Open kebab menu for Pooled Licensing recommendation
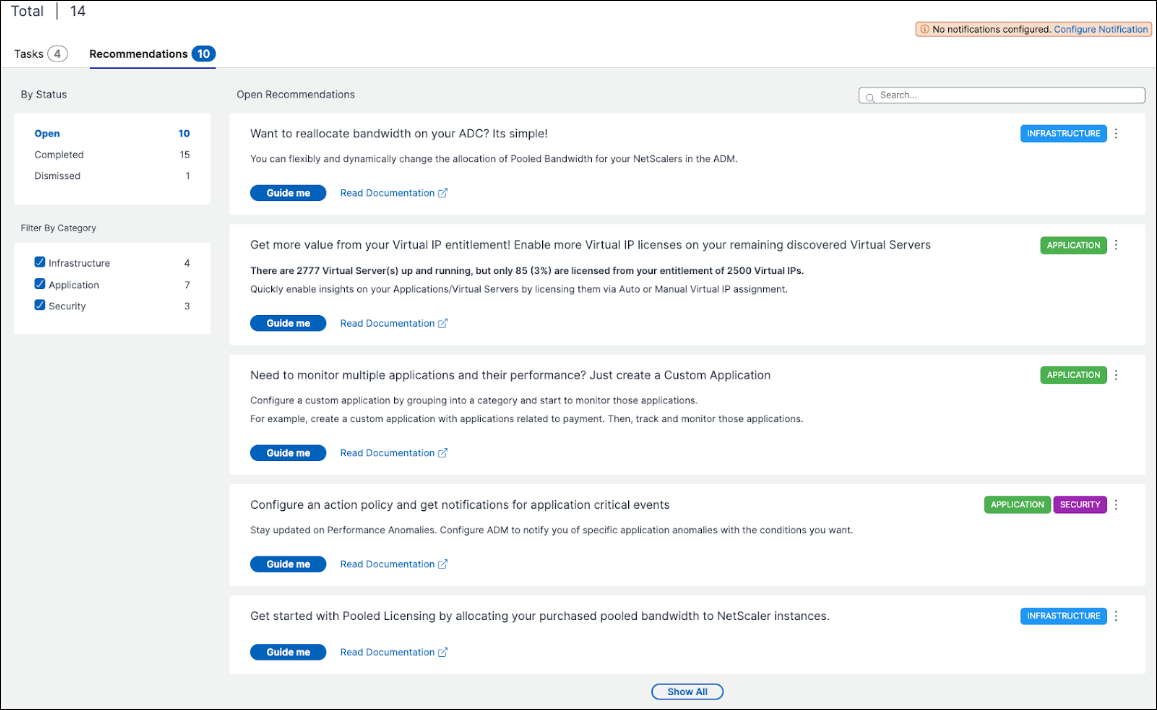1157x710 pixels. 1116,616
